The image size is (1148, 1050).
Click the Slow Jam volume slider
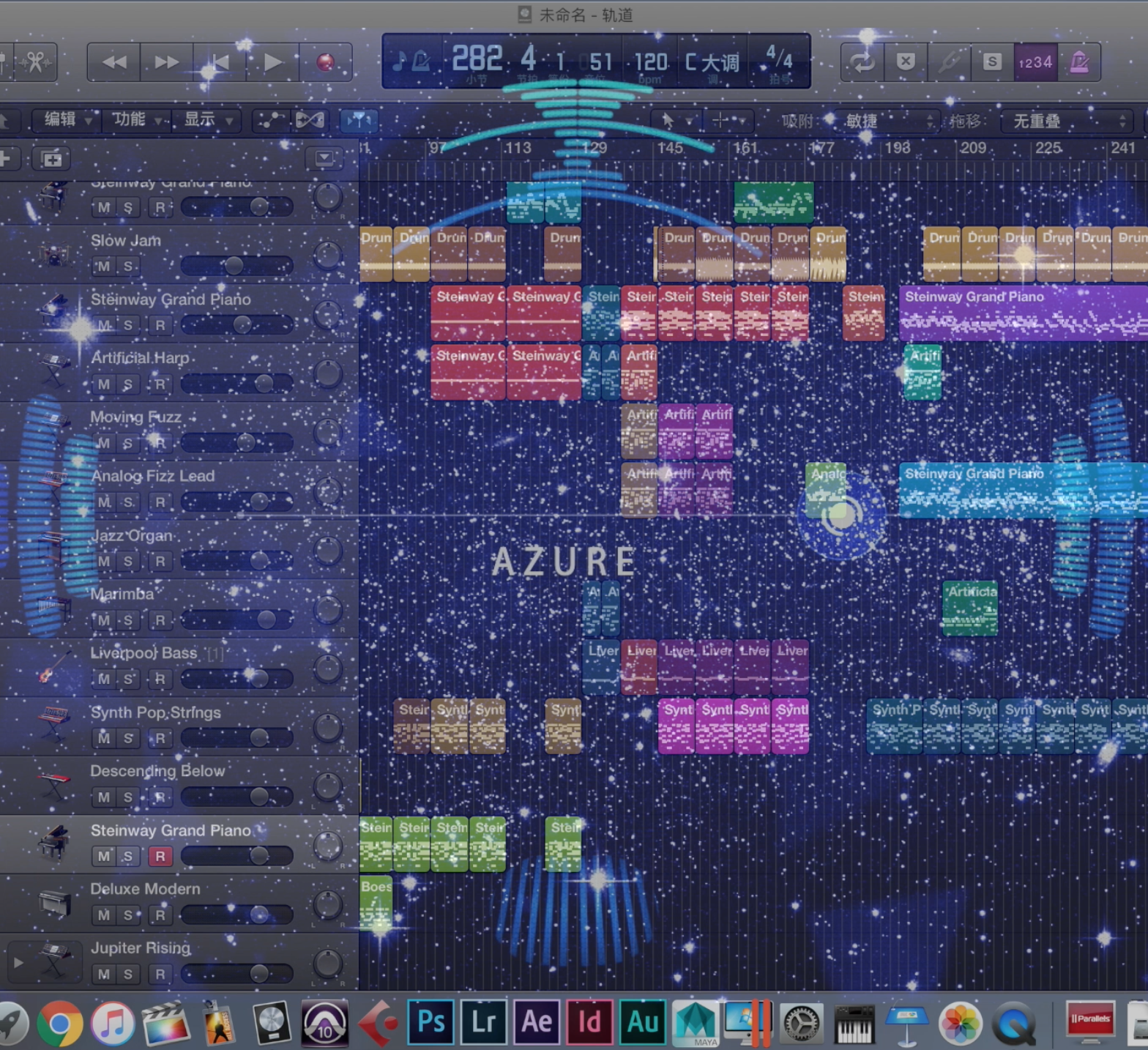pos(236,266)
